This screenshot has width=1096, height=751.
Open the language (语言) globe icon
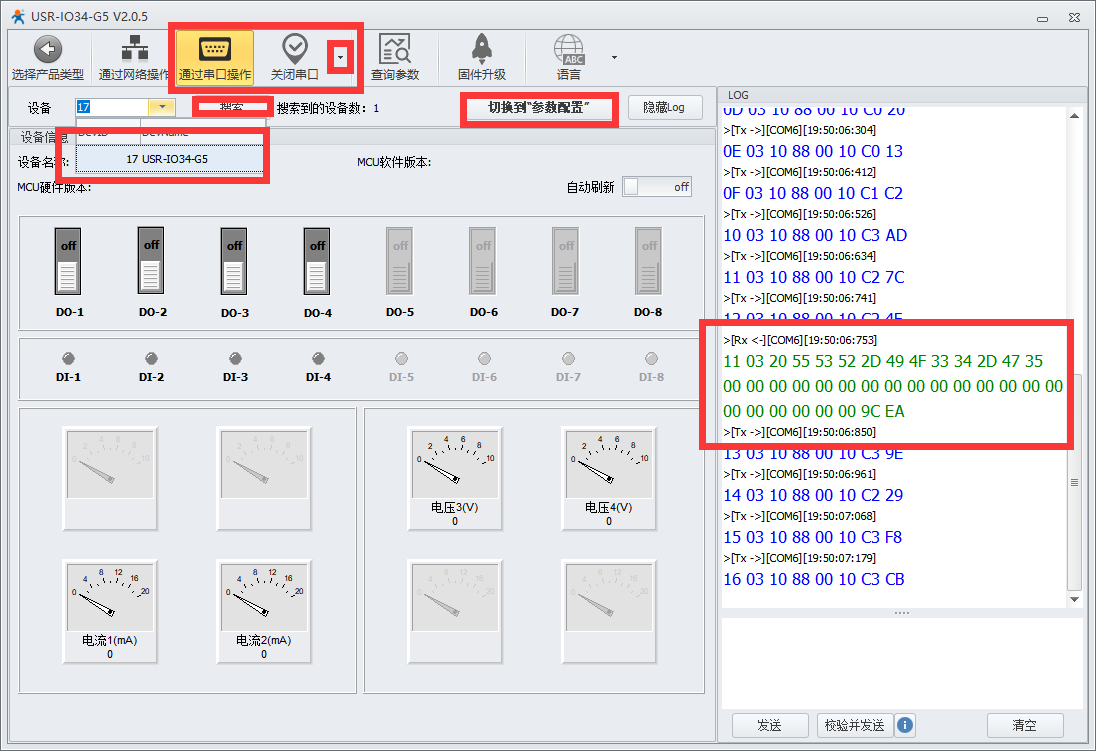(569, 50)
